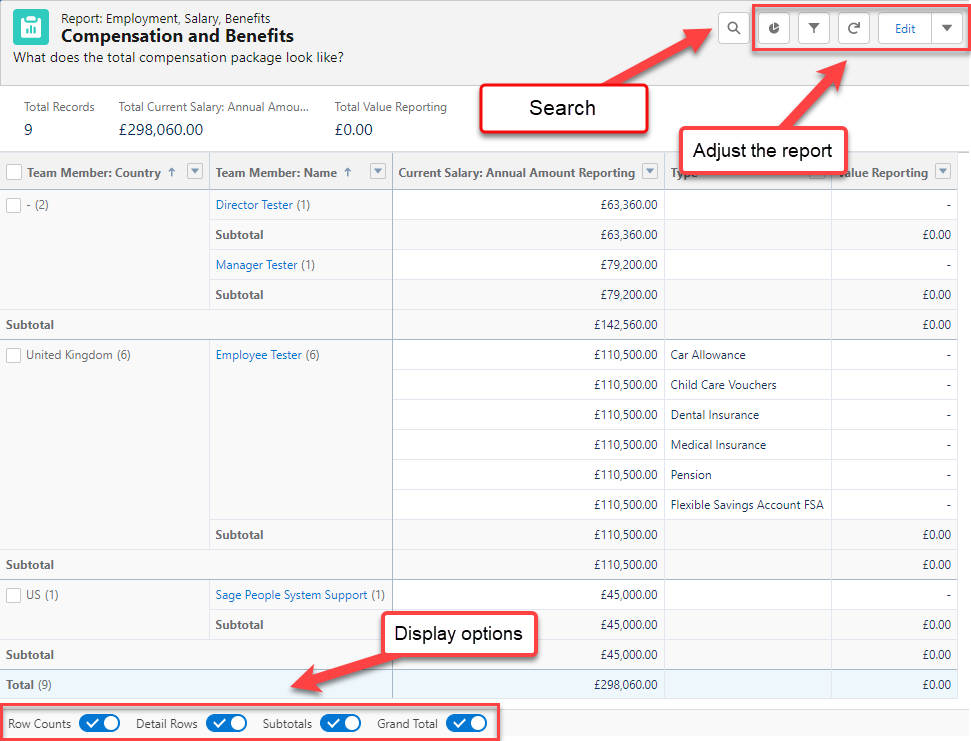Click the Compensation and Benefits report icon
This screenshot has width=971, height=741.
coord(31,27)
